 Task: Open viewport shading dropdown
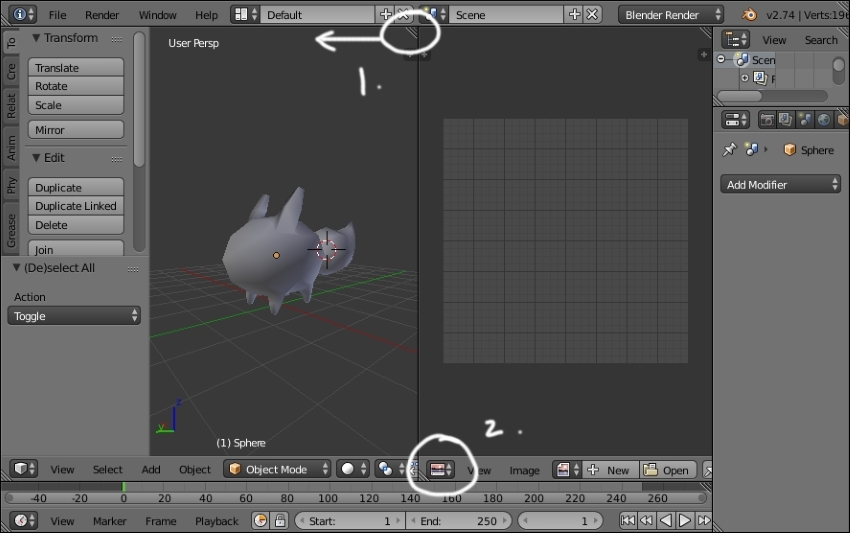coord(352,469)
